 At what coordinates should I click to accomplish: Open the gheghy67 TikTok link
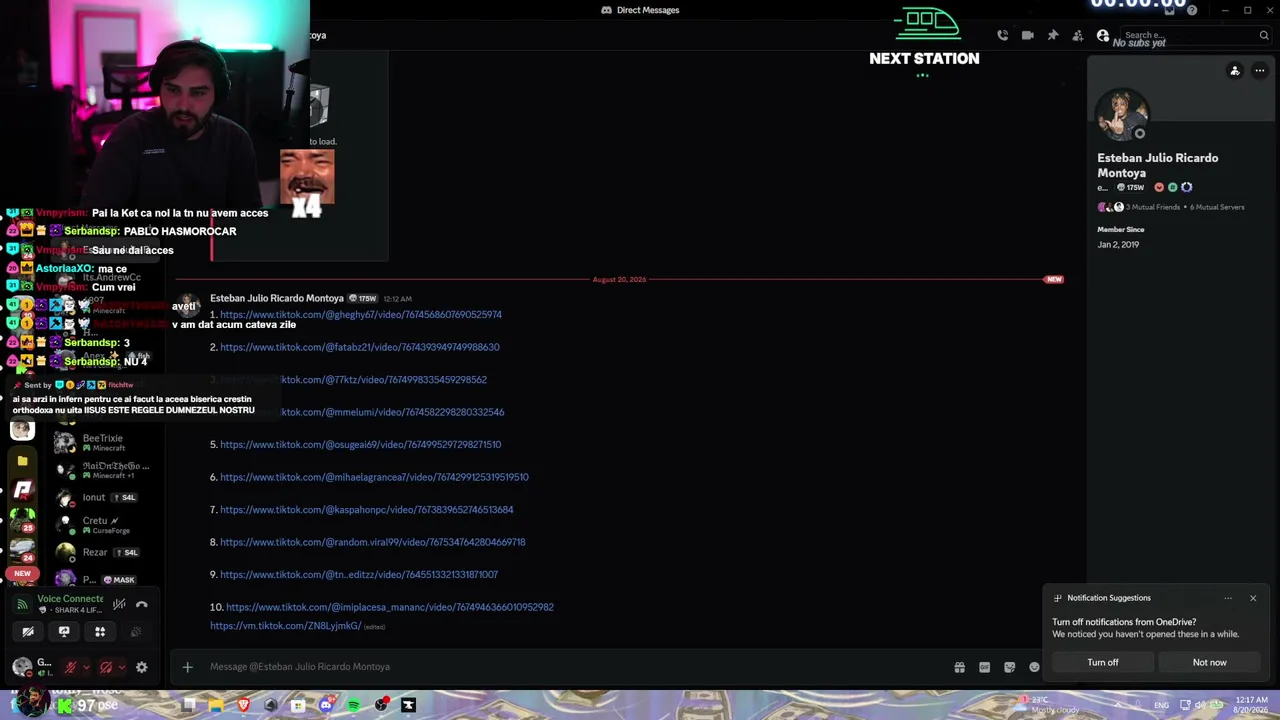tap(361, 314)
